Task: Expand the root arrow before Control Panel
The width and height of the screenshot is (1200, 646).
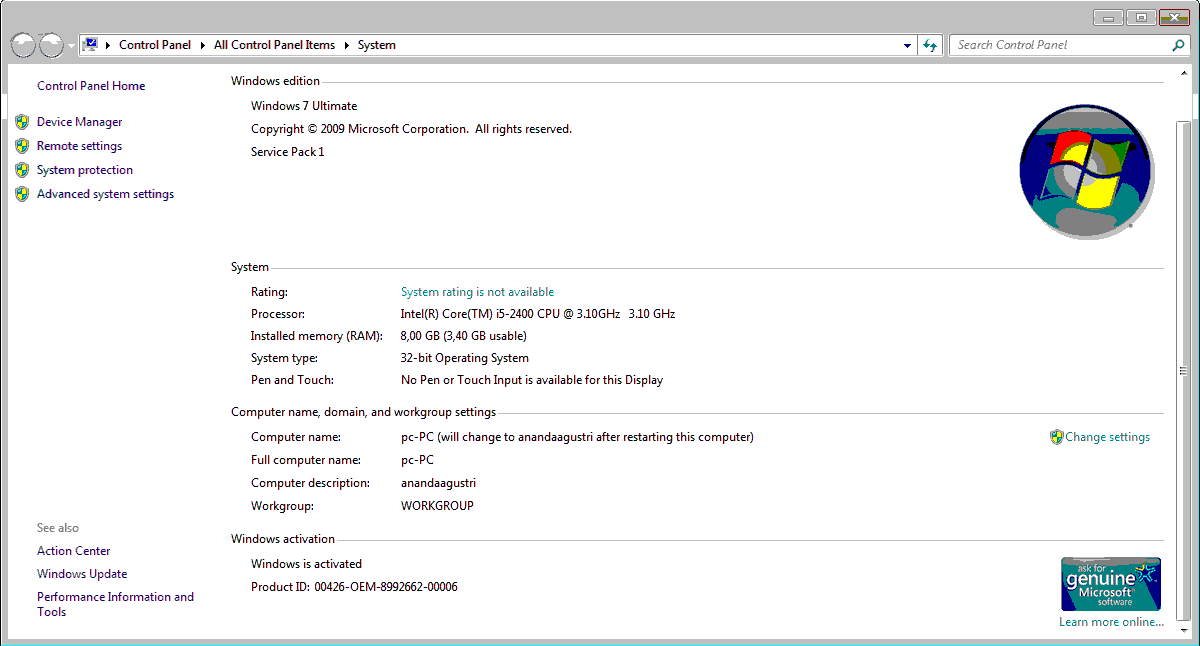Action: tap(108, 45)
